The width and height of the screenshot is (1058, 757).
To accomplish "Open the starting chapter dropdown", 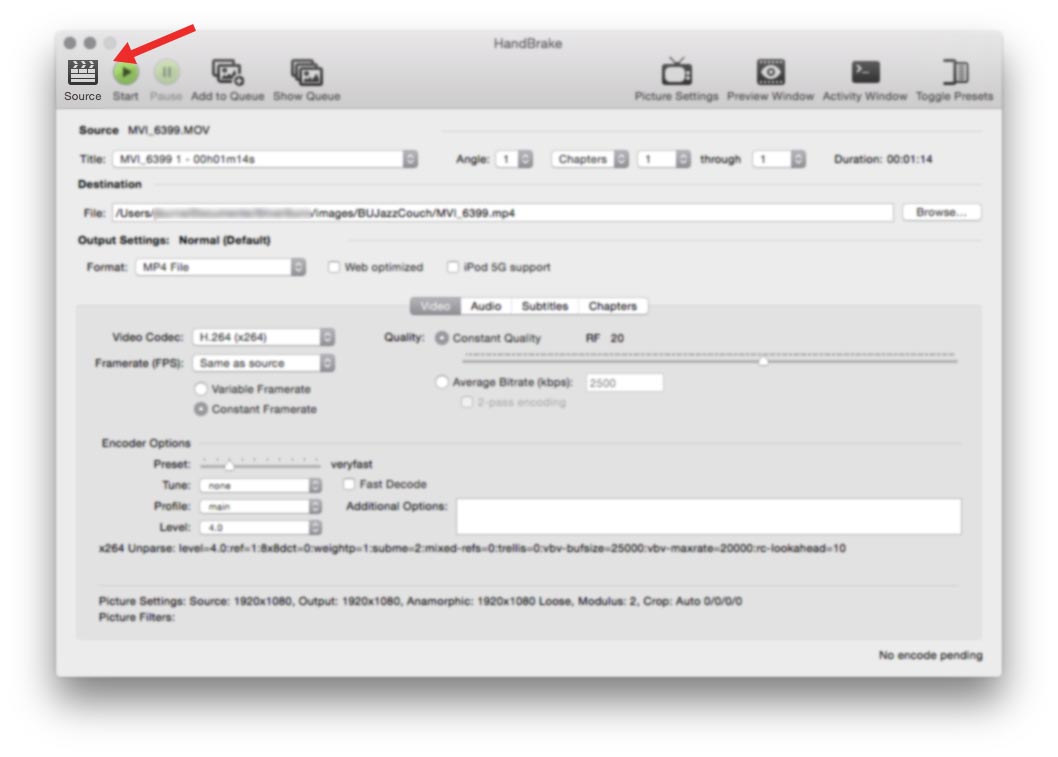I will click(x=664, y=159).
